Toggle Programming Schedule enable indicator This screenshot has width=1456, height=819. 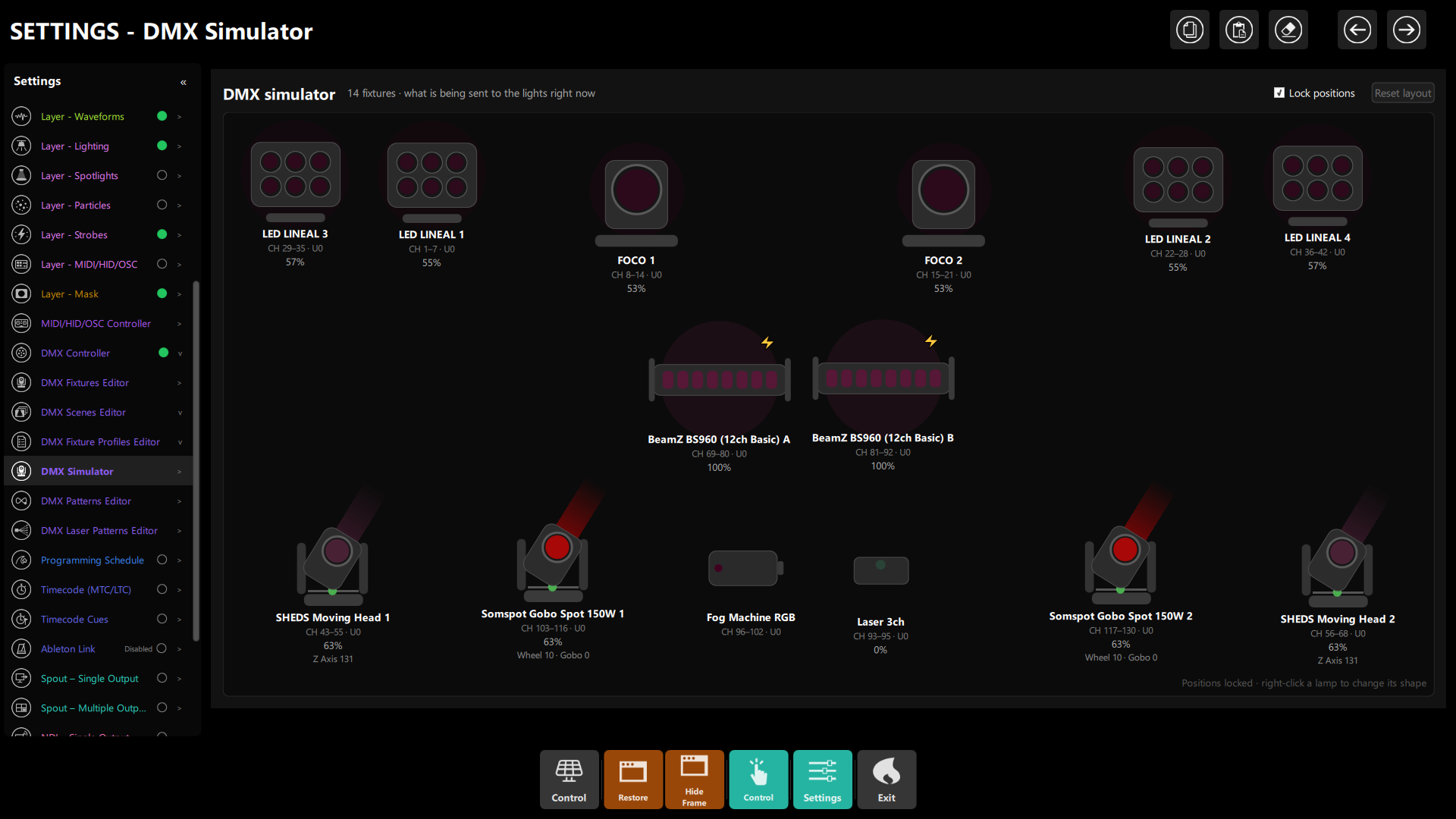162,560
